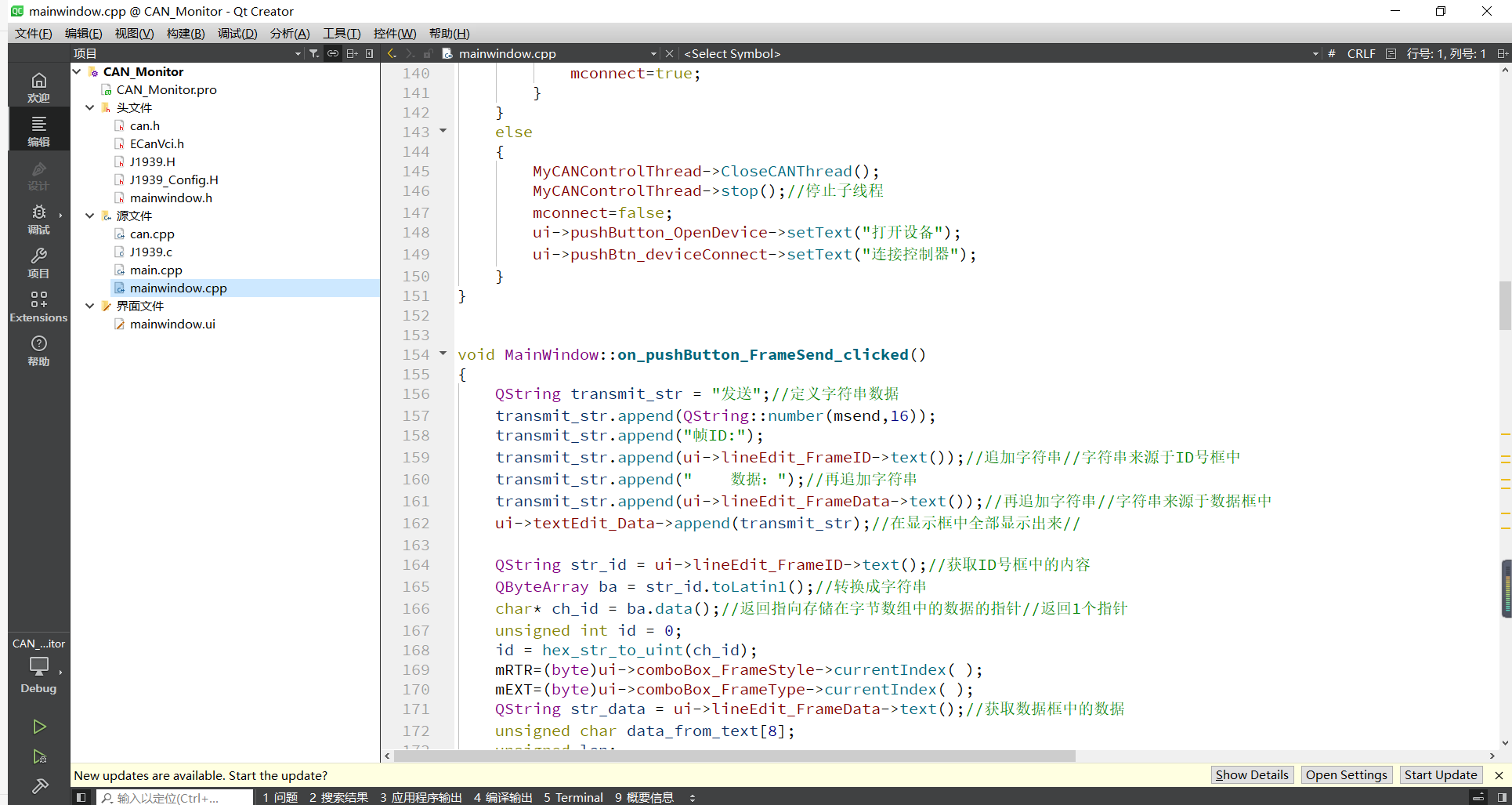Viewport: 1512px width, 805px height.
Task: Click the horizontal scrollbar of the editor
Action: coord(736,756)
